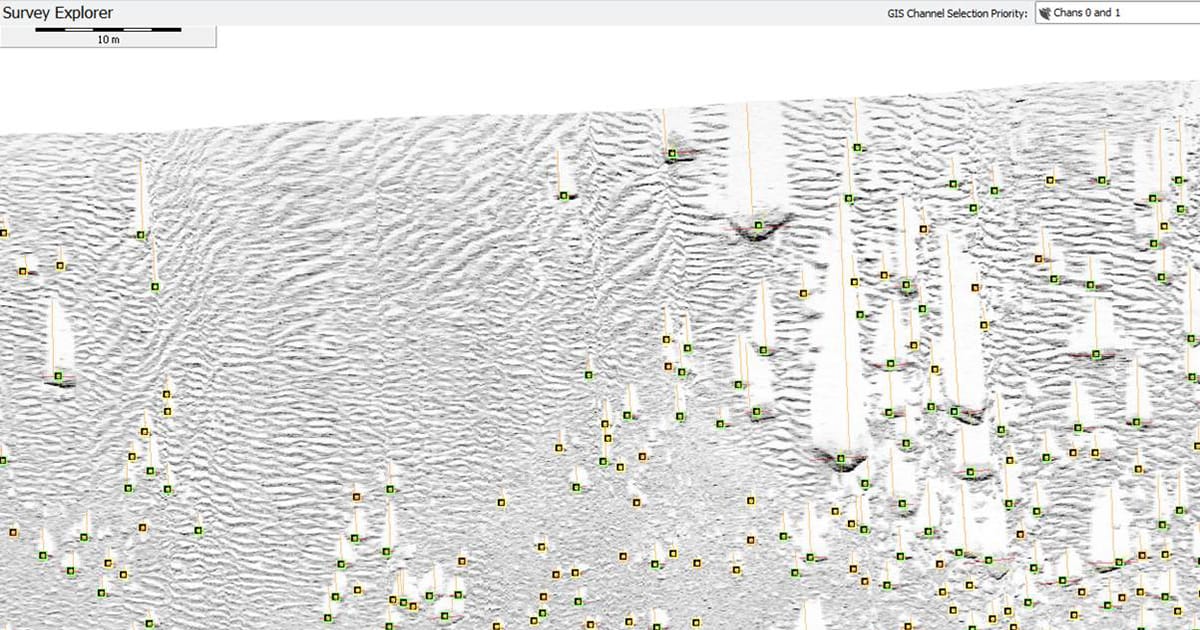Select green marker on lower large V-shaped target
This screenshot has width=1200, height=630.
click(x=842, y=457)
